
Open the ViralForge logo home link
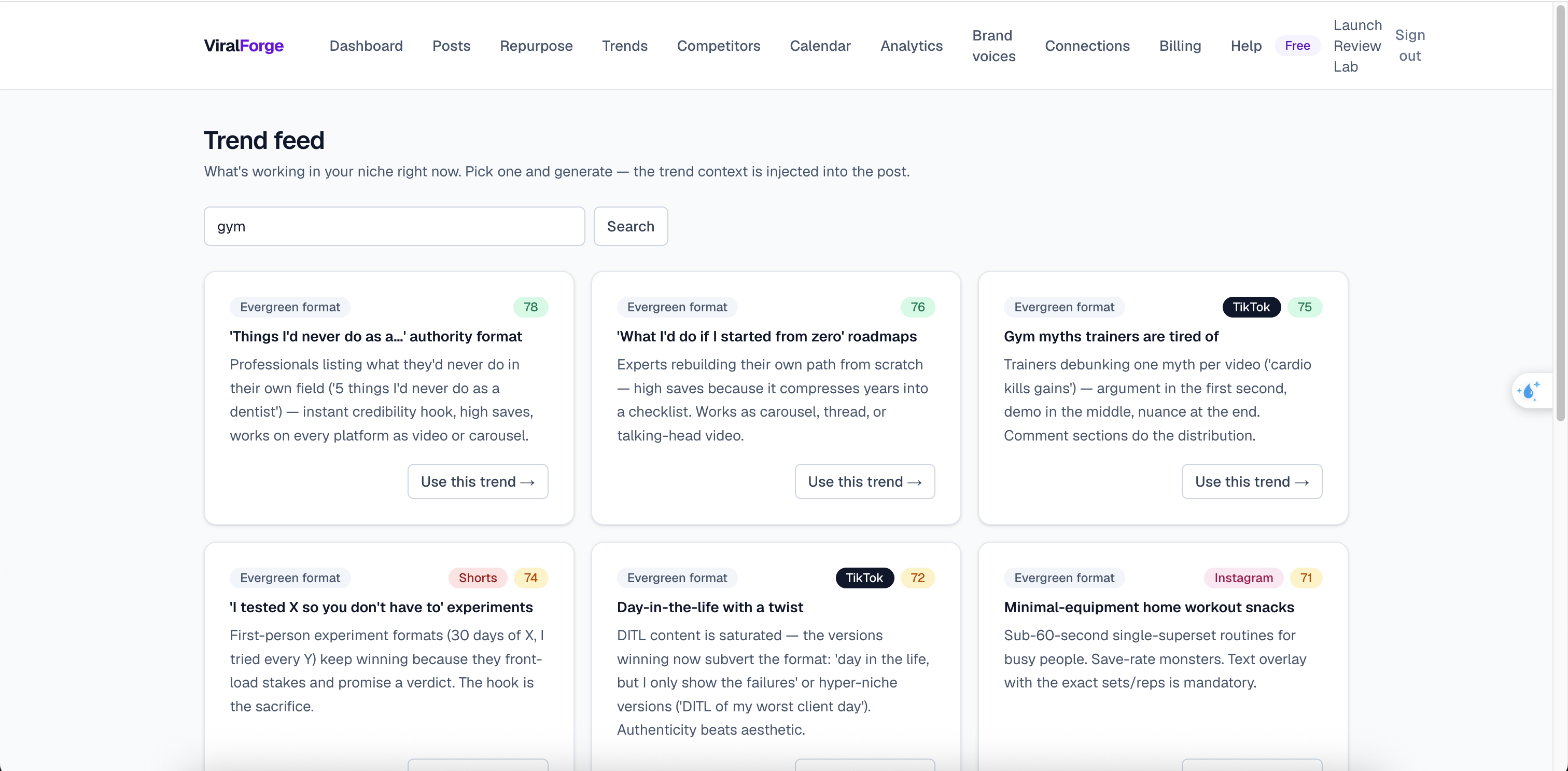click(x=244, y=46)
